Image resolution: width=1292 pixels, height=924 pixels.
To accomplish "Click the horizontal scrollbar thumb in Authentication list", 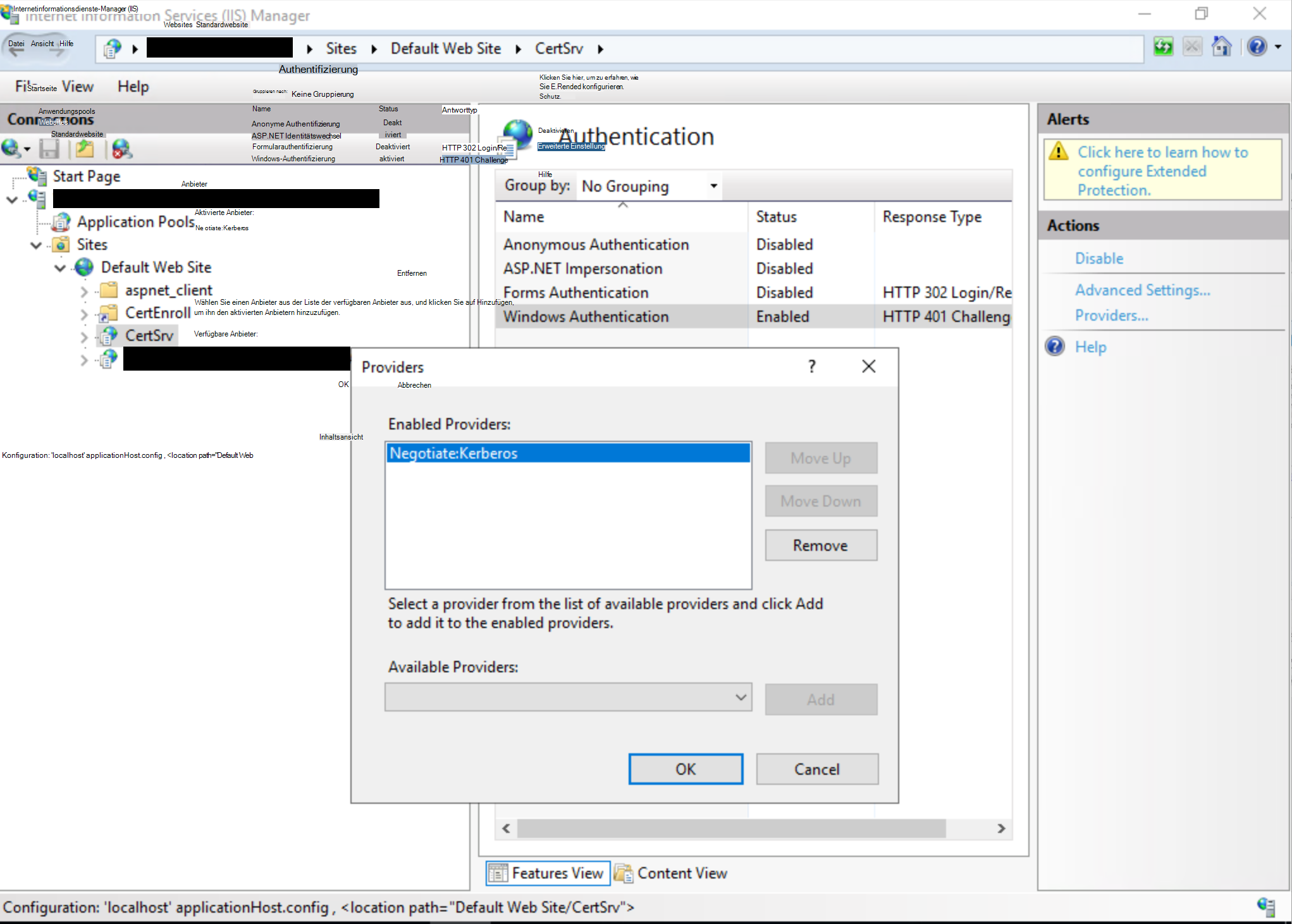I will (732, 829).
